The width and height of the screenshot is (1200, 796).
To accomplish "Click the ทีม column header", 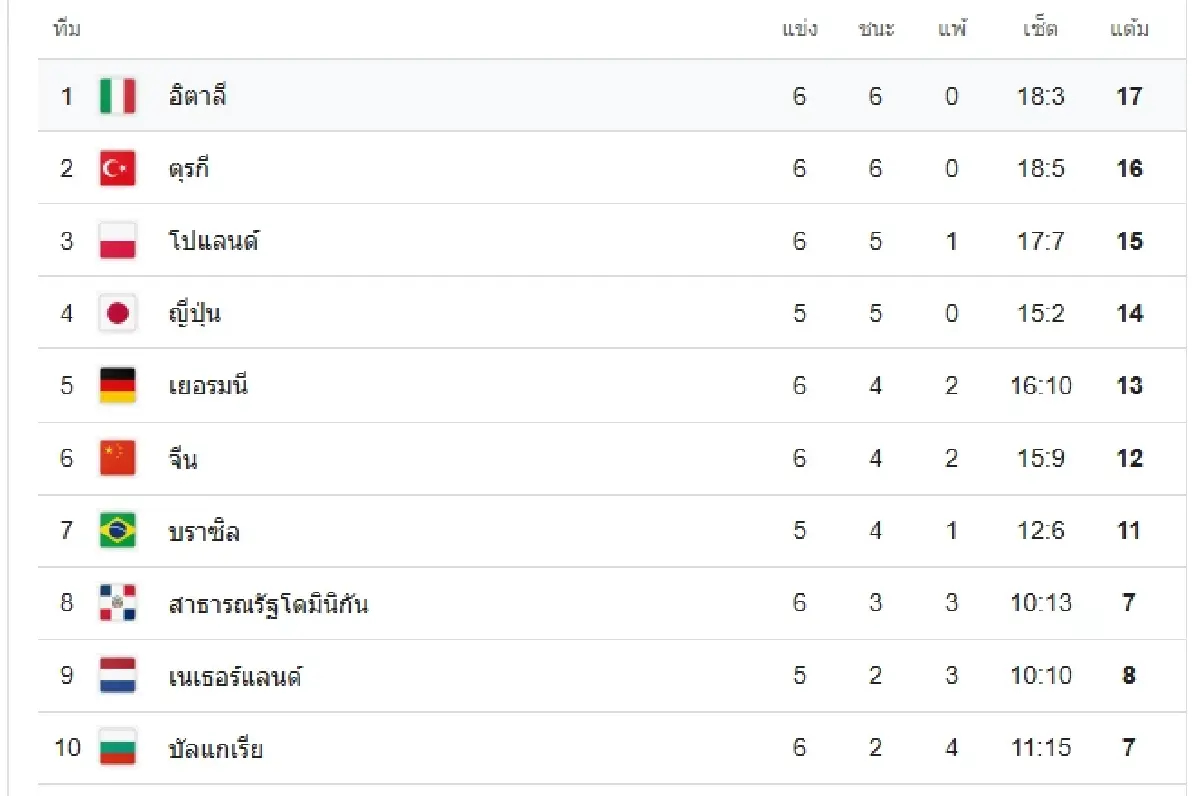I will (66, 30).
